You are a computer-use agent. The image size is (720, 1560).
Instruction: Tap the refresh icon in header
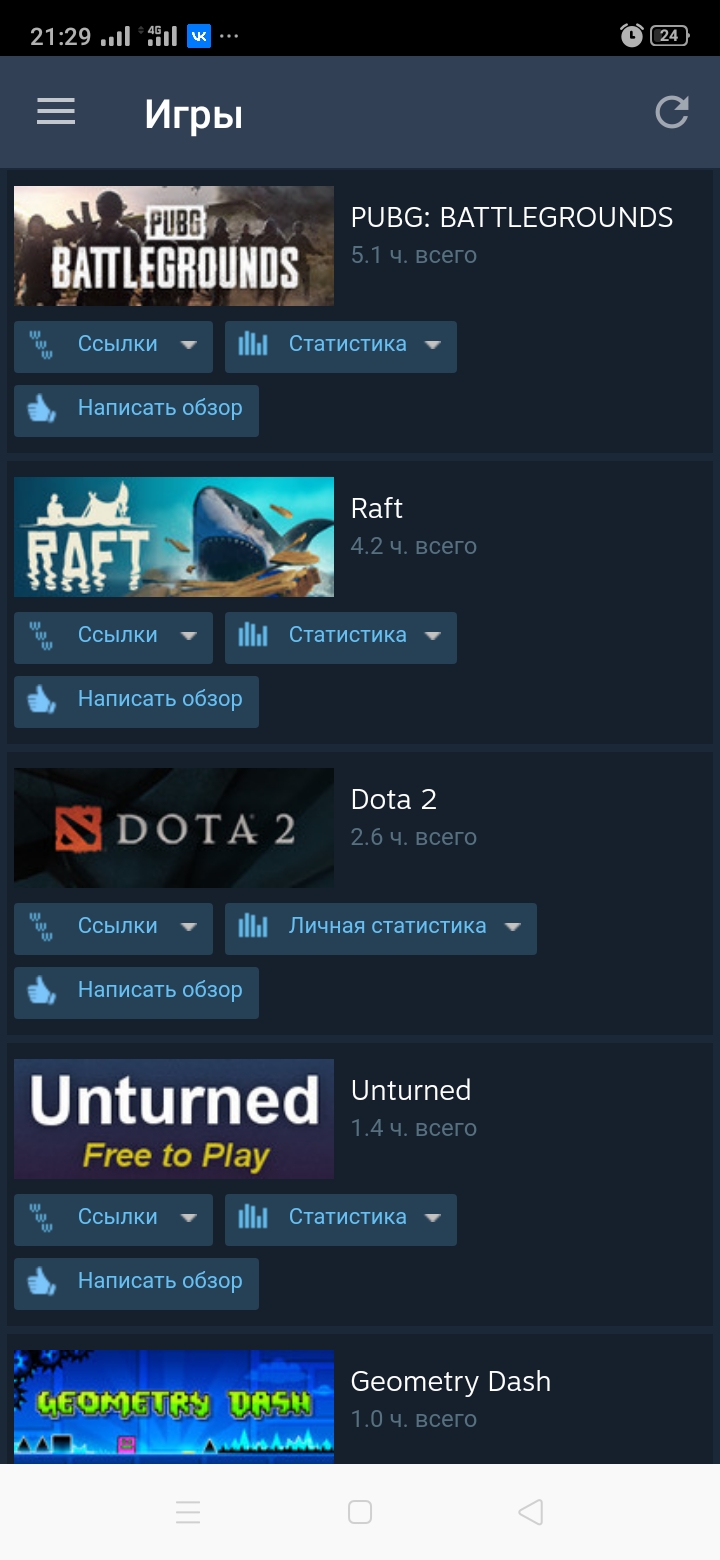pyautogui.click(x=672, y=112)
